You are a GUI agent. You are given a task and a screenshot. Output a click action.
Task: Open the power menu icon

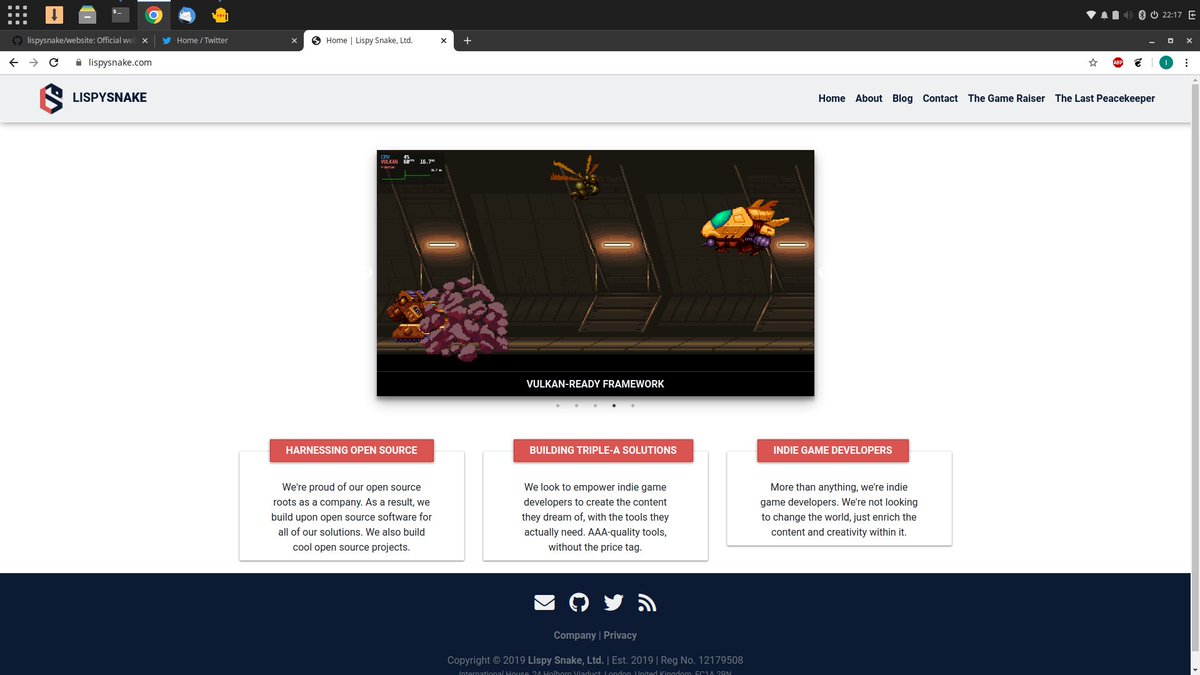coord(1154,15)
